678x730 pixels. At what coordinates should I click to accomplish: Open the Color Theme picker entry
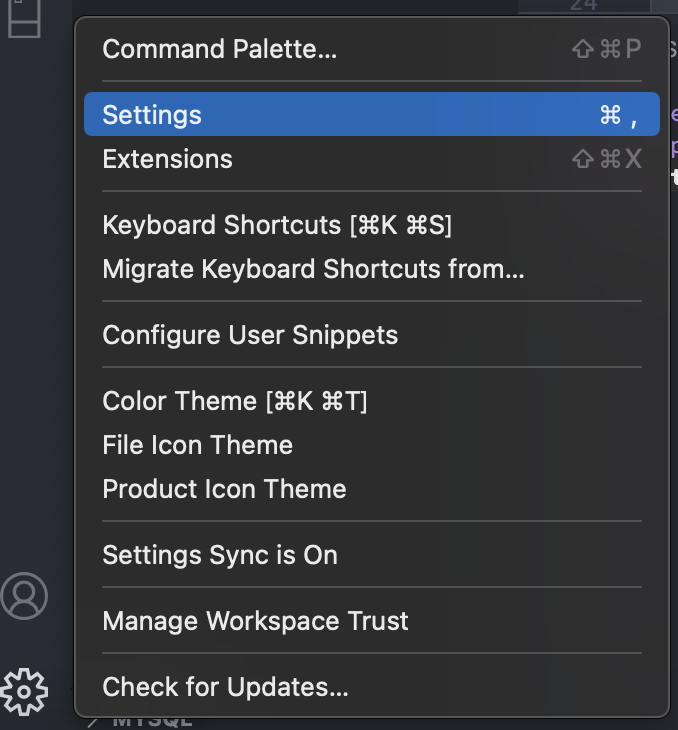coord(235,401)
